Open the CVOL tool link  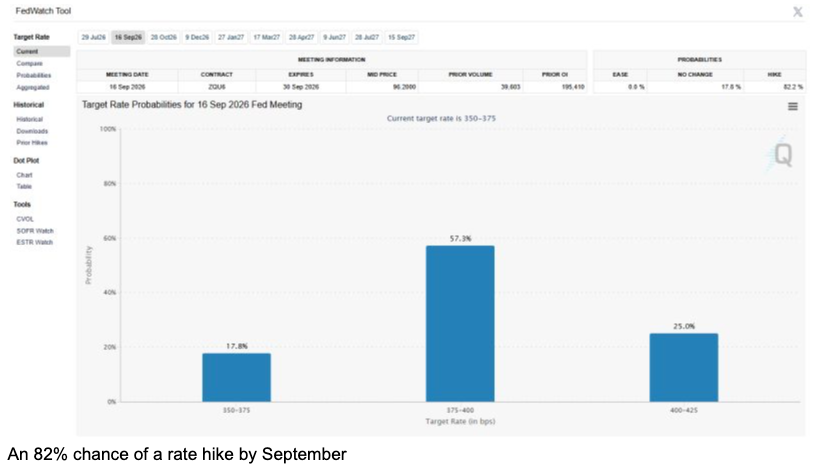25,219
